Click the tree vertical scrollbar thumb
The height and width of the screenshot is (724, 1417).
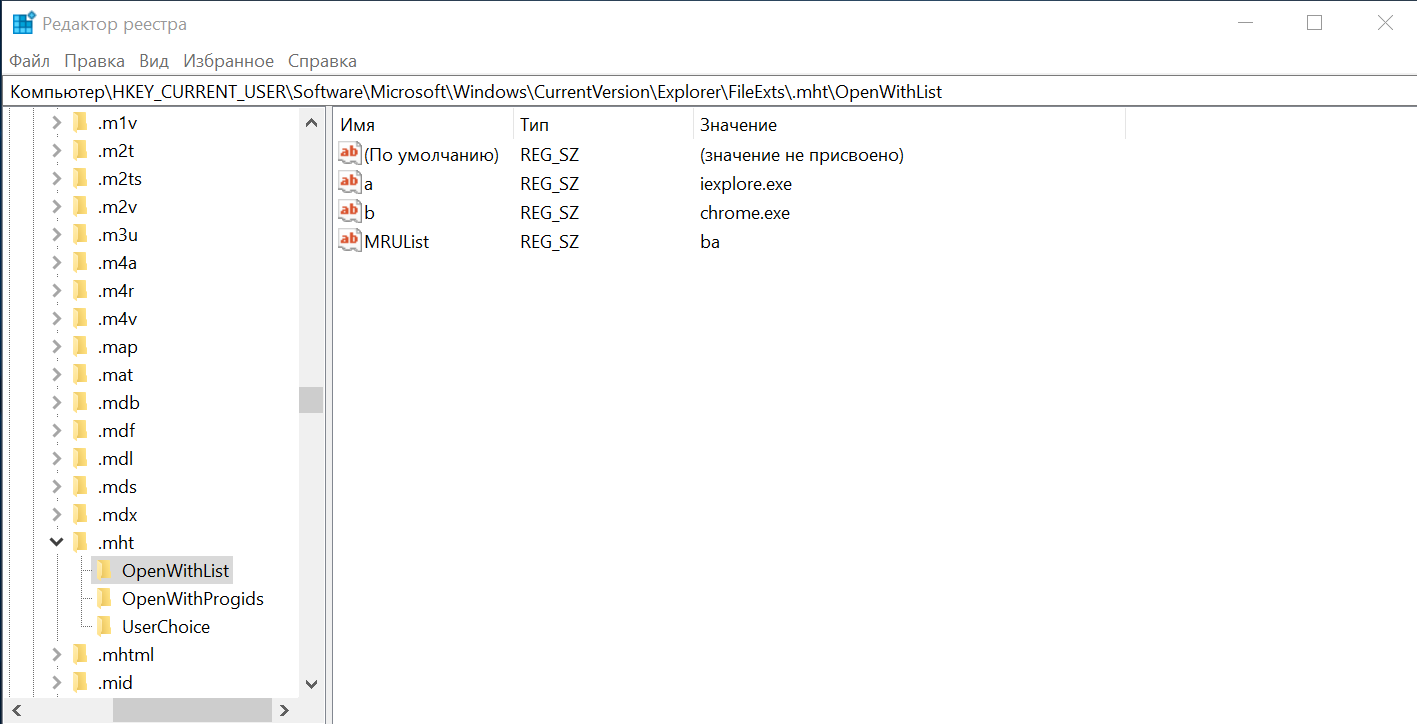311,400
